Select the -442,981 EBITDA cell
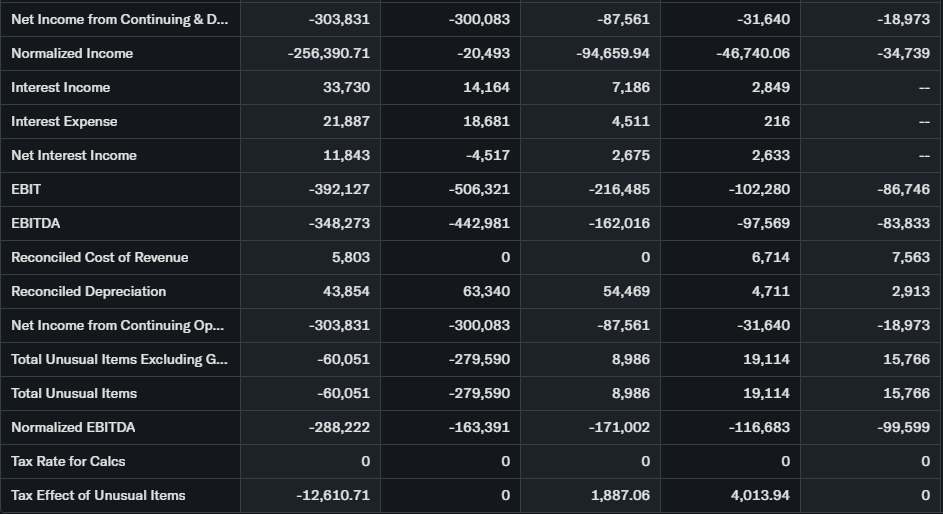This screenshot has height=514, width=943. (479, 223)
